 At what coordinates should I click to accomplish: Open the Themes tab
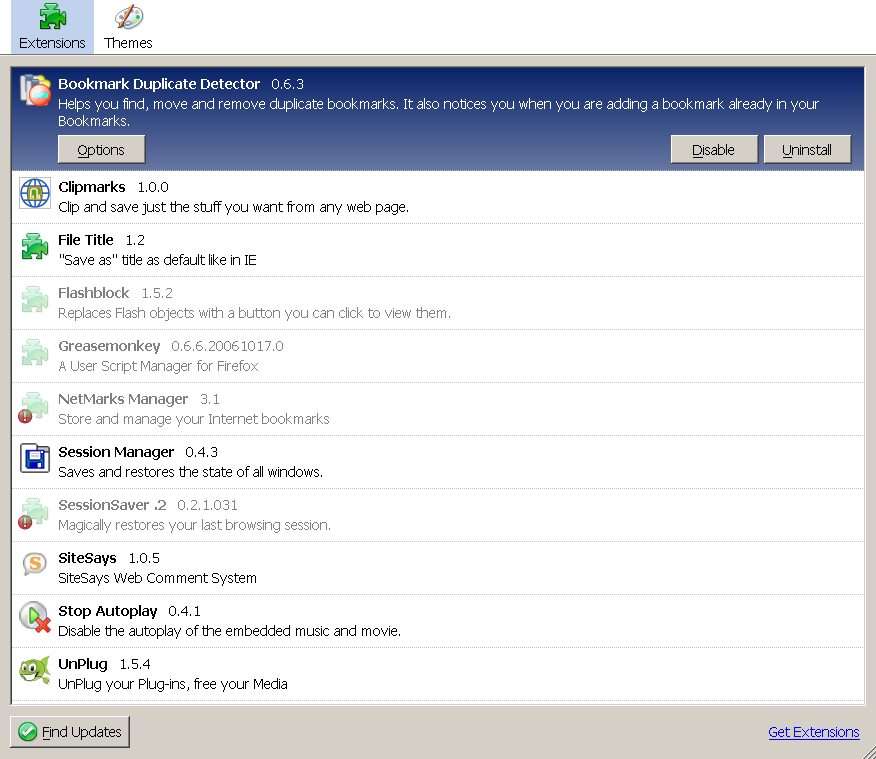click(128, 27)
